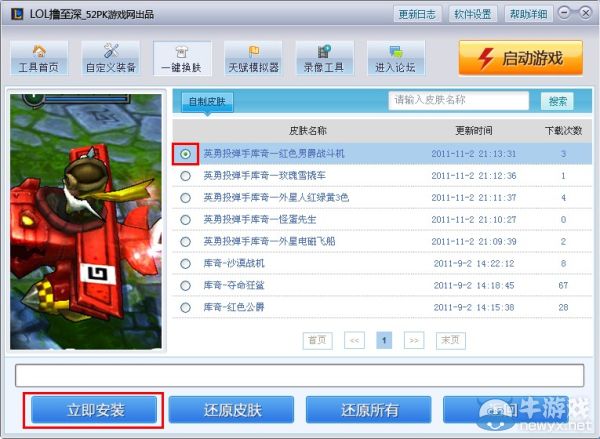The height and width of the screenshot is (439, 600).
Task: Open the 天赋模拟器 talent simulator
Action: tap(253, 59)
